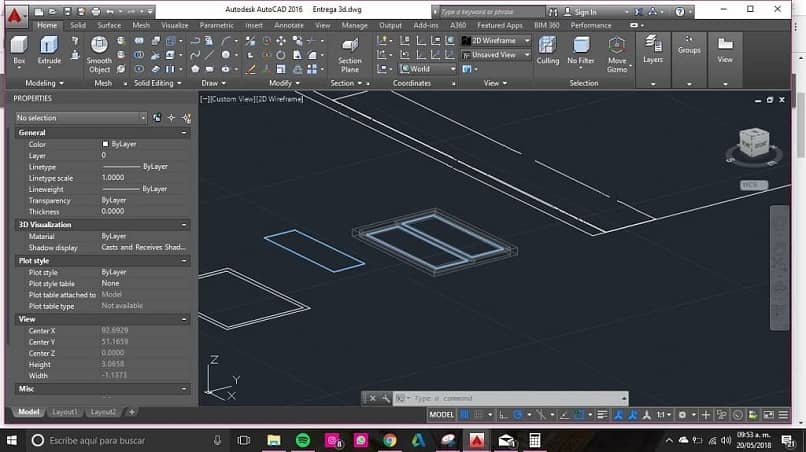
Task: Click the Plot printer icon in quick access toolbar
Action: point(96,11)
